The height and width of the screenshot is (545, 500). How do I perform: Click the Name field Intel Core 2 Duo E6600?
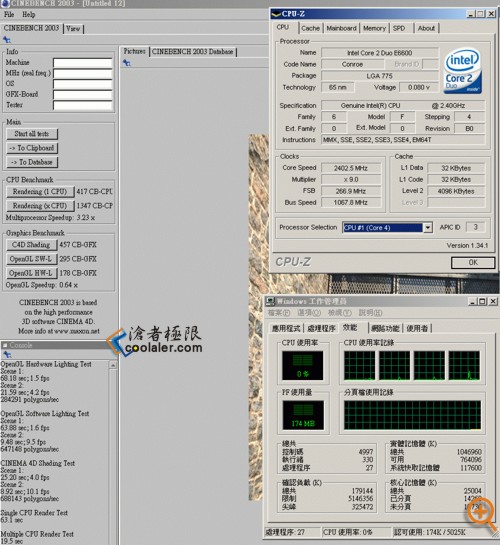pos(379,53)
